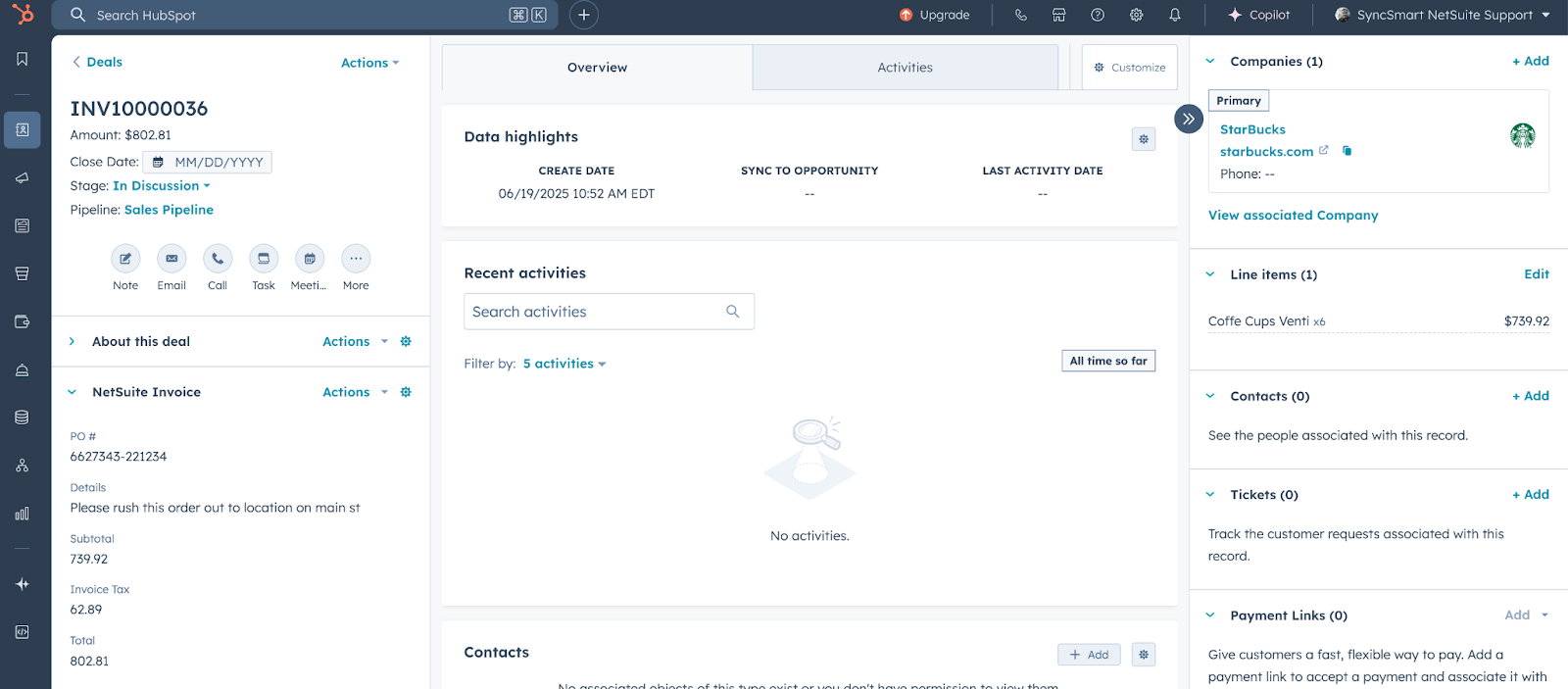
Task: Click the Meeting calendar icon
Action: (310, 259)
